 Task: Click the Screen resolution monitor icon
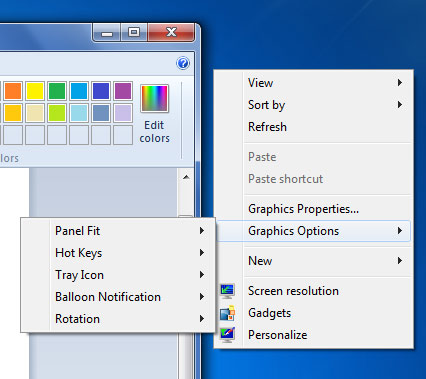[228, 291]
